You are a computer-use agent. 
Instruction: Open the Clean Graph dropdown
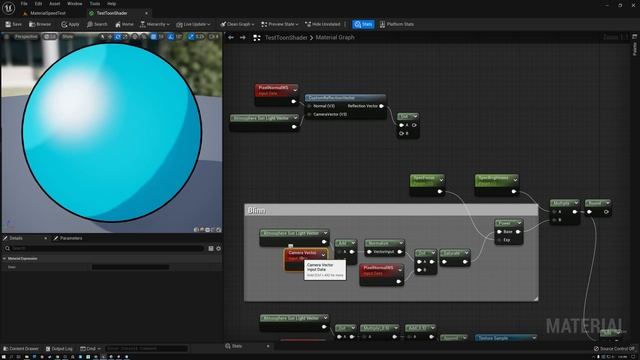point(237,24)
